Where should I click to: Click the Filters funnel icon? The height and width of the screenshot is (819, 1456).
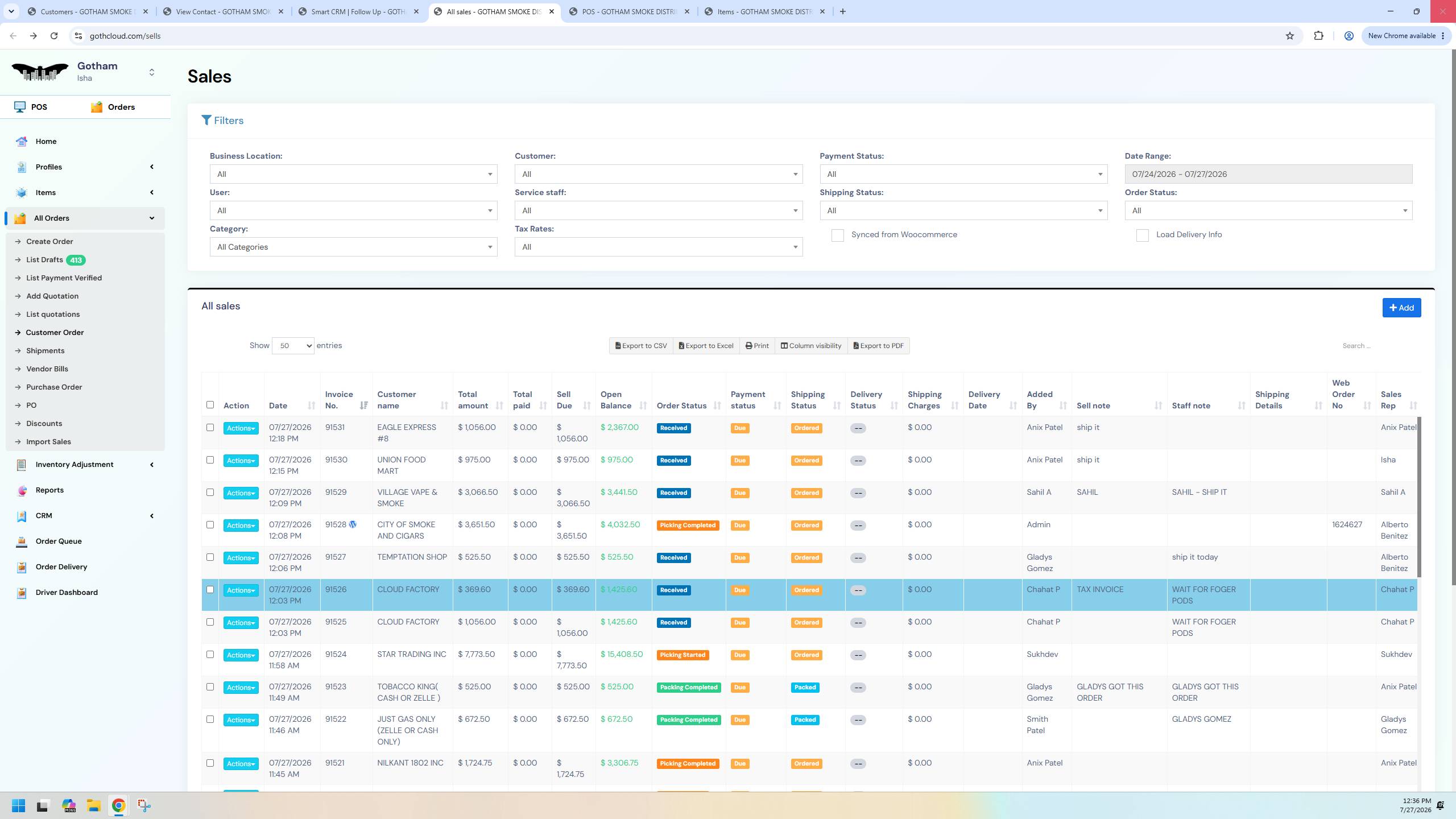click(x=206, y=121)
